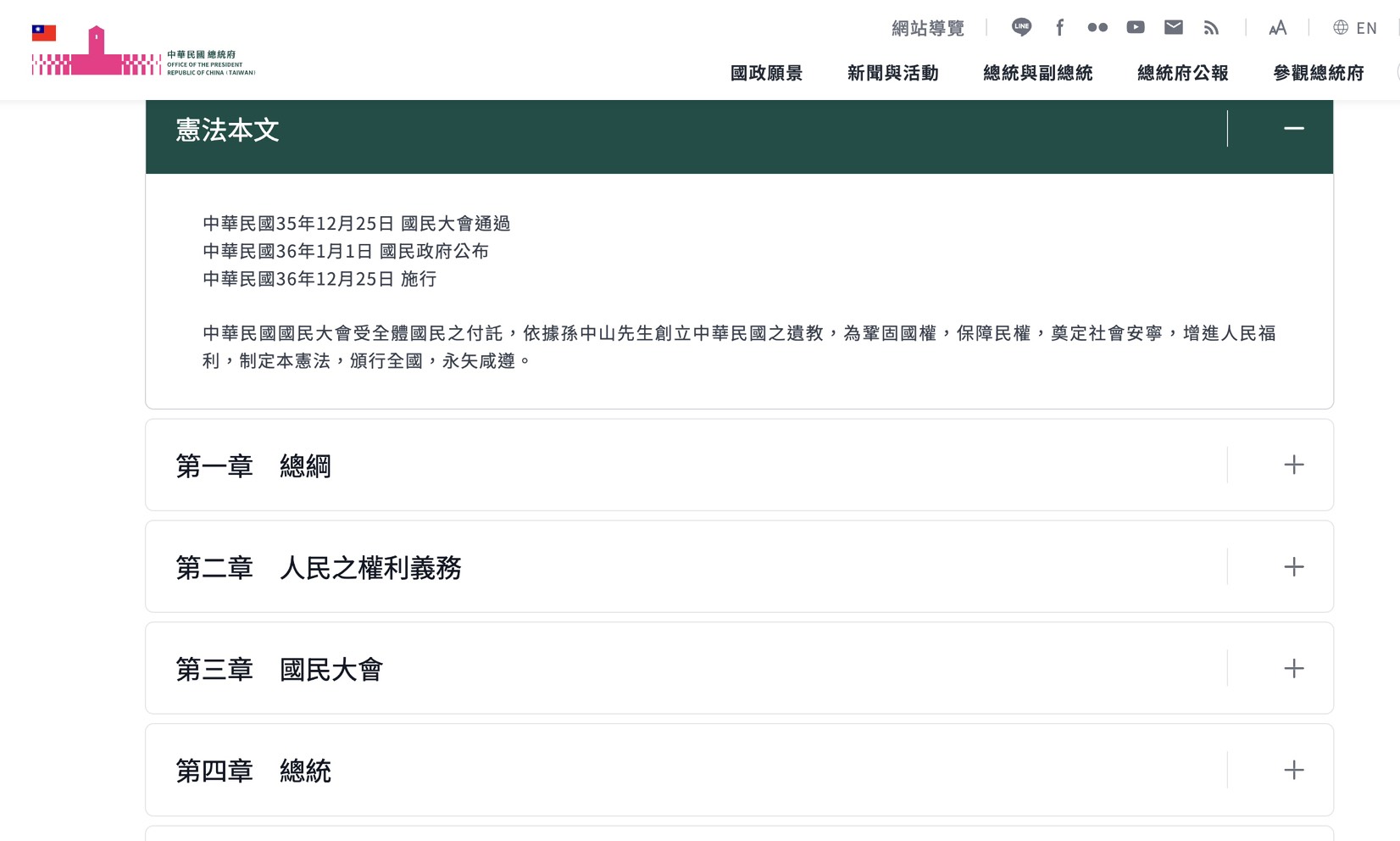
Task: Open the YouTube channel icon
Action: tap(1136, 27)
